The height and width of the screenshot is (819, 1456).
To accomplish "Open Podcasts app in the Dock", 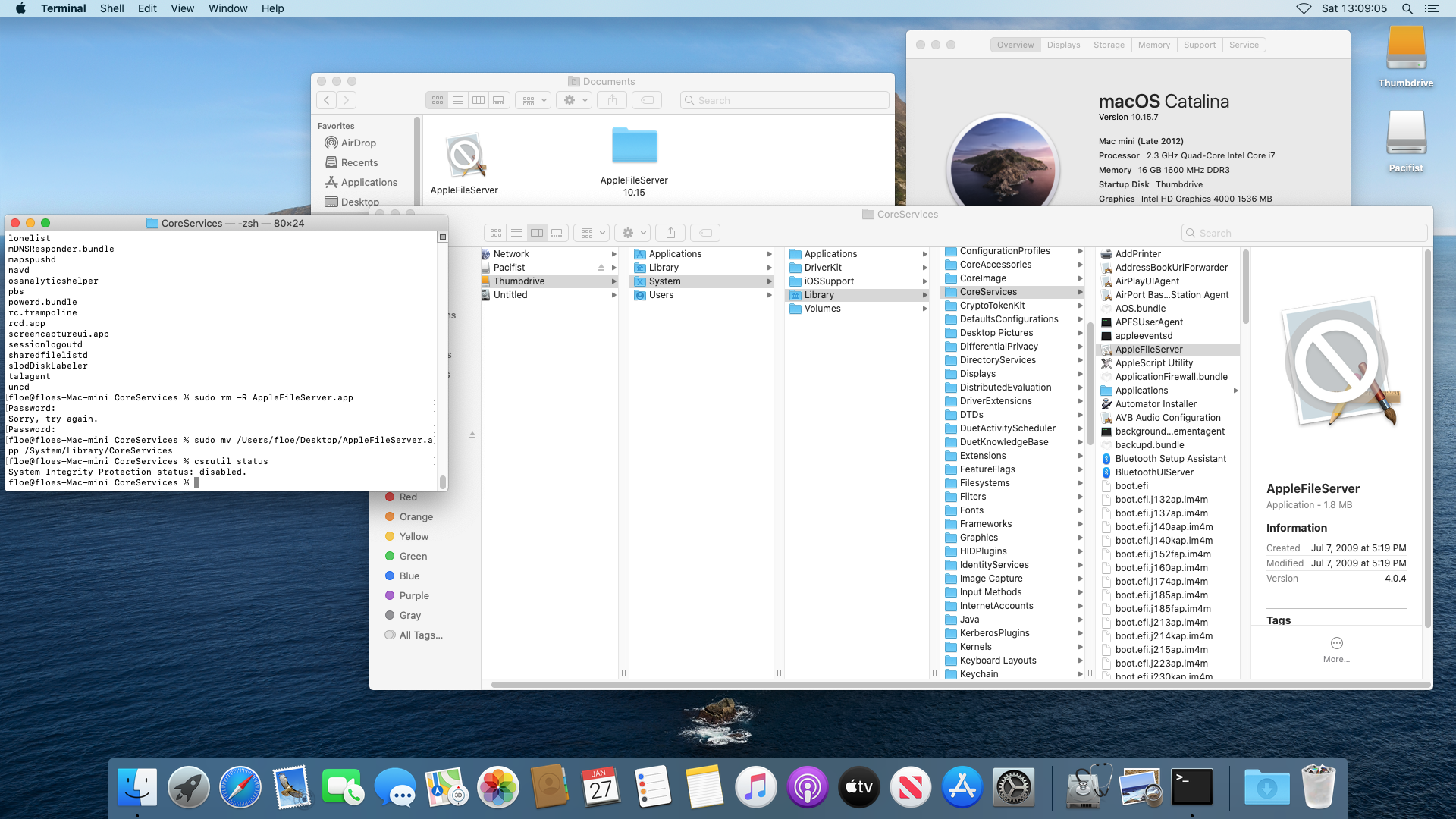I will (x=808, y=786).
